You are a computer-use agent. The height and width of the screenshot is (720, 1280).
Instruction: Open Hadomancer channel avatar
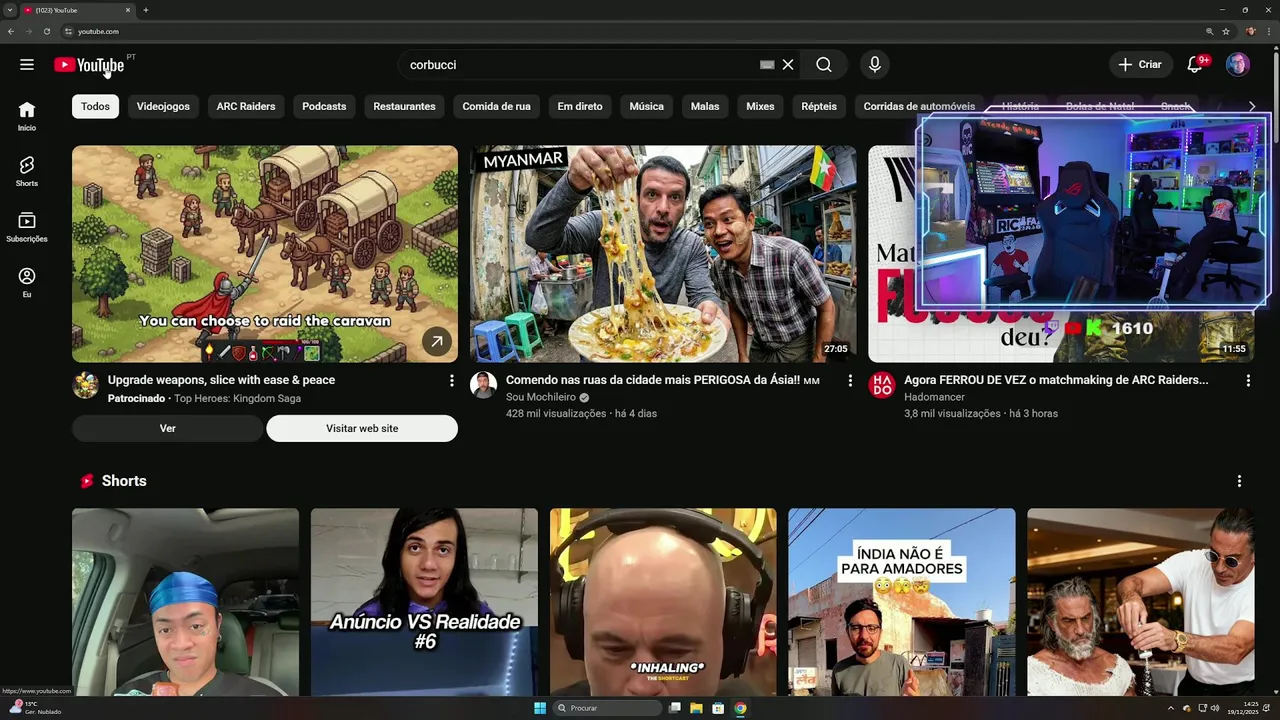pos(882,385)
